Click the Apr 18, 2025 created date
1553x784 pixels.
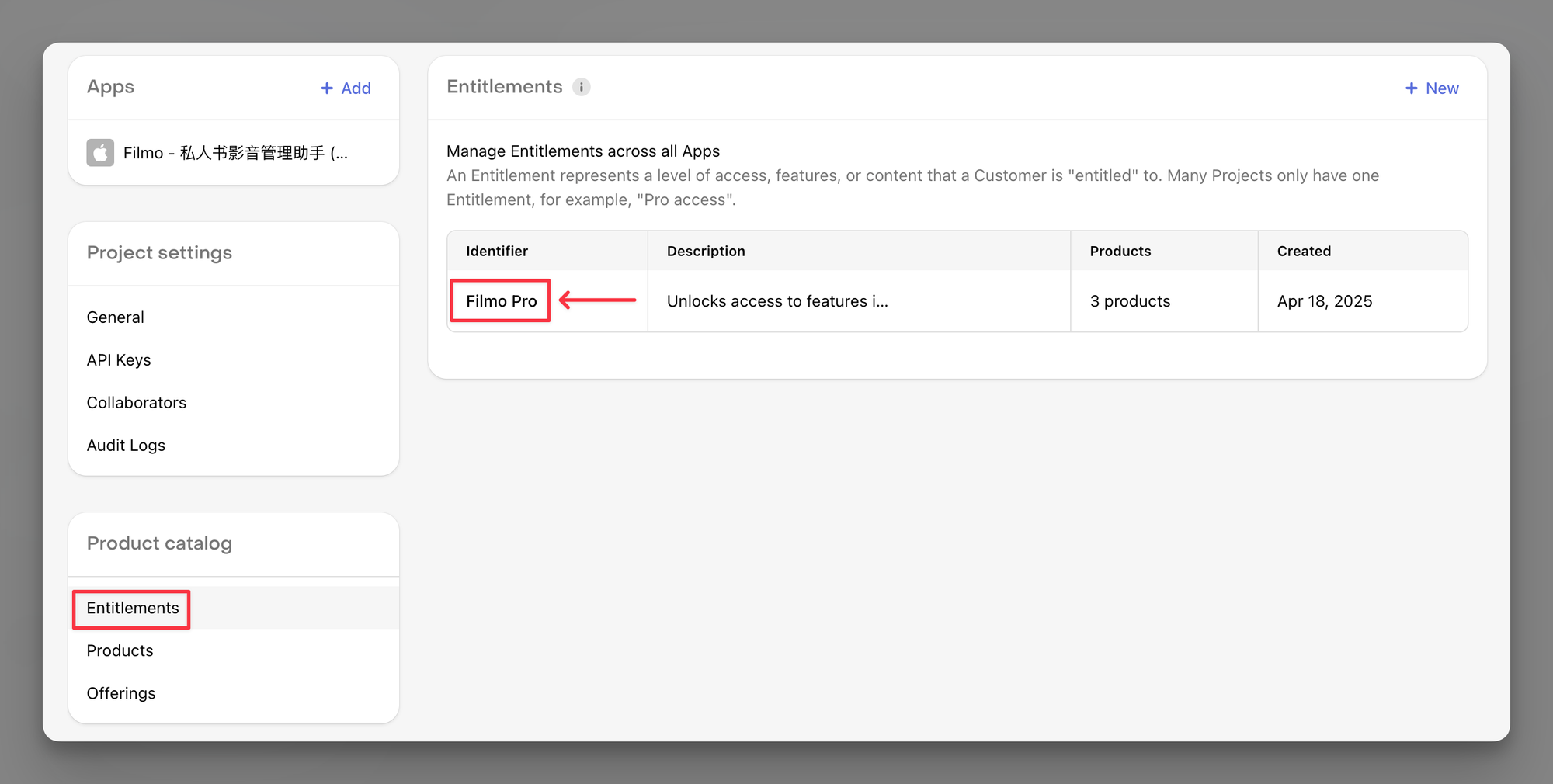(1325, 301)
